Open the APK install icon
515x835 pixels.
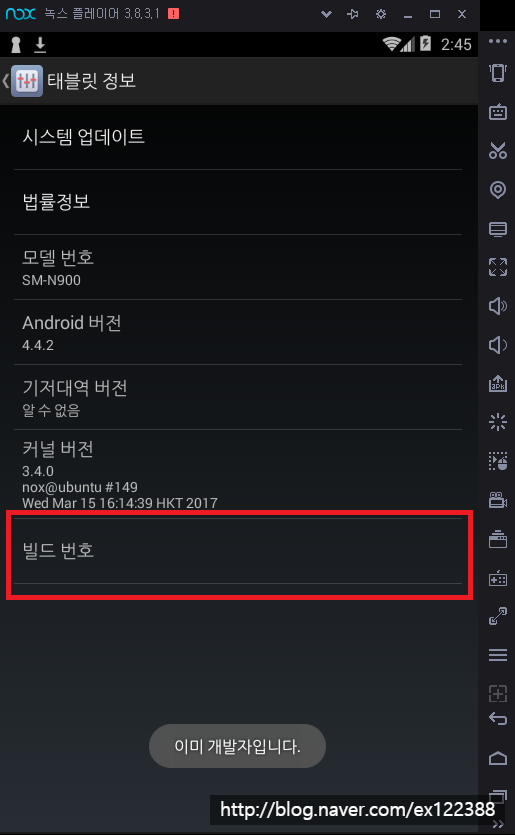pos(498,384)
